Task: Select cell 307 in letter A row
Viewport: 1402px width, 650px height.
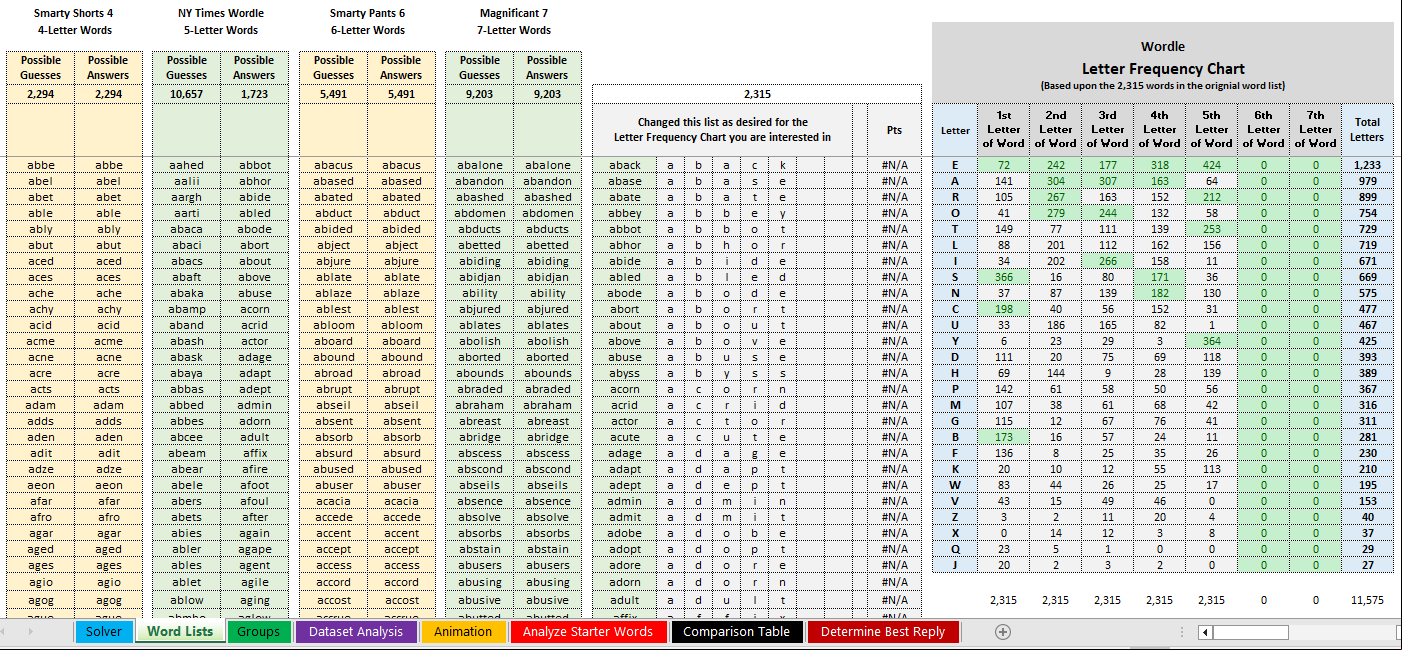Action: pos(1107,181)
